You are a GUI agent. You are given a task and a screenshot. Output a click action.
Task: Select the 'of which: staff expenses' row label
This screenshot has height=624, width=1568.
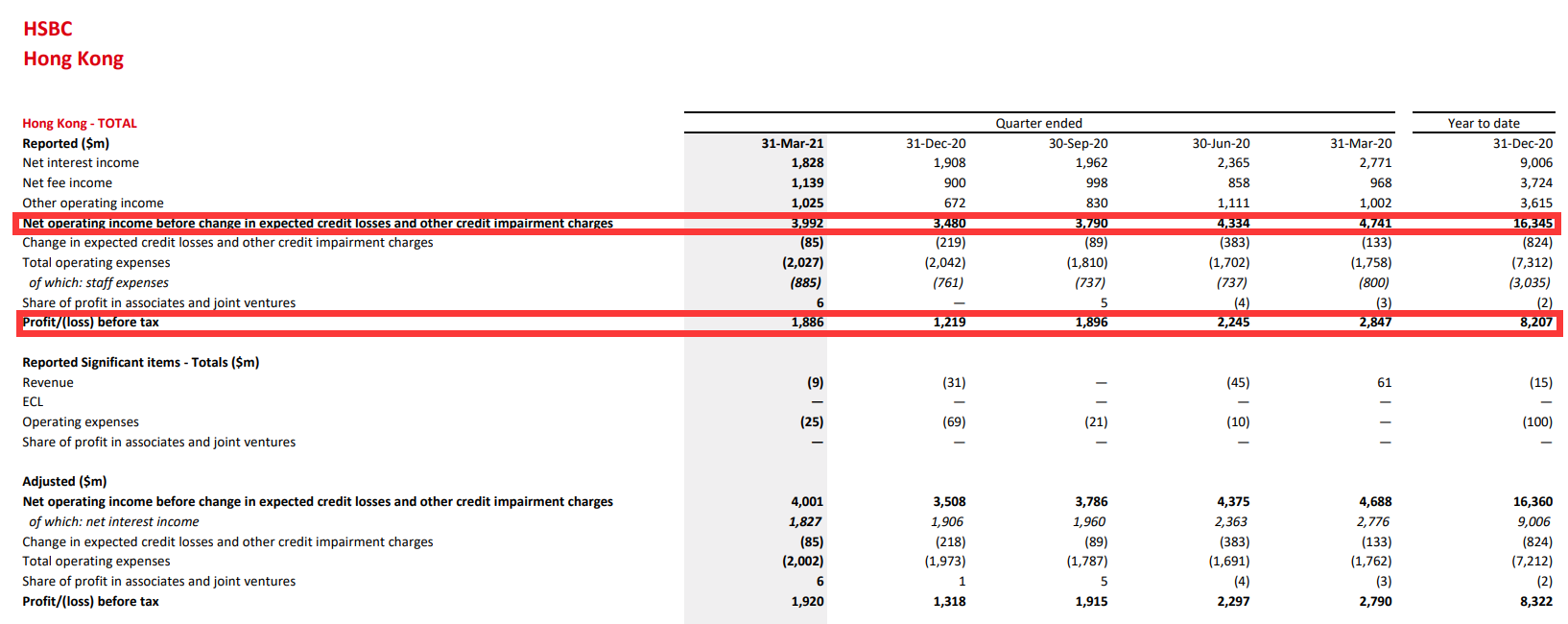point(99,282)
